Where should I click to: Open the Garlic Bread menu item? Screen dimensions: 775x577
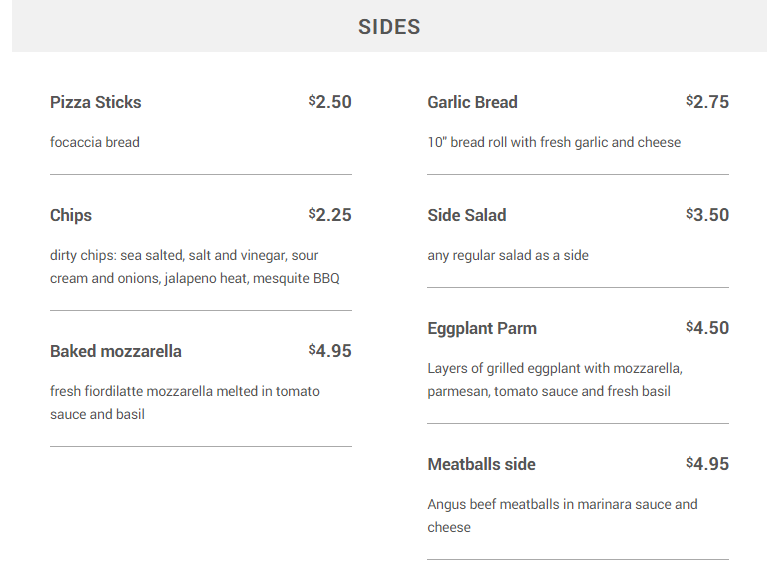[472, 102]
